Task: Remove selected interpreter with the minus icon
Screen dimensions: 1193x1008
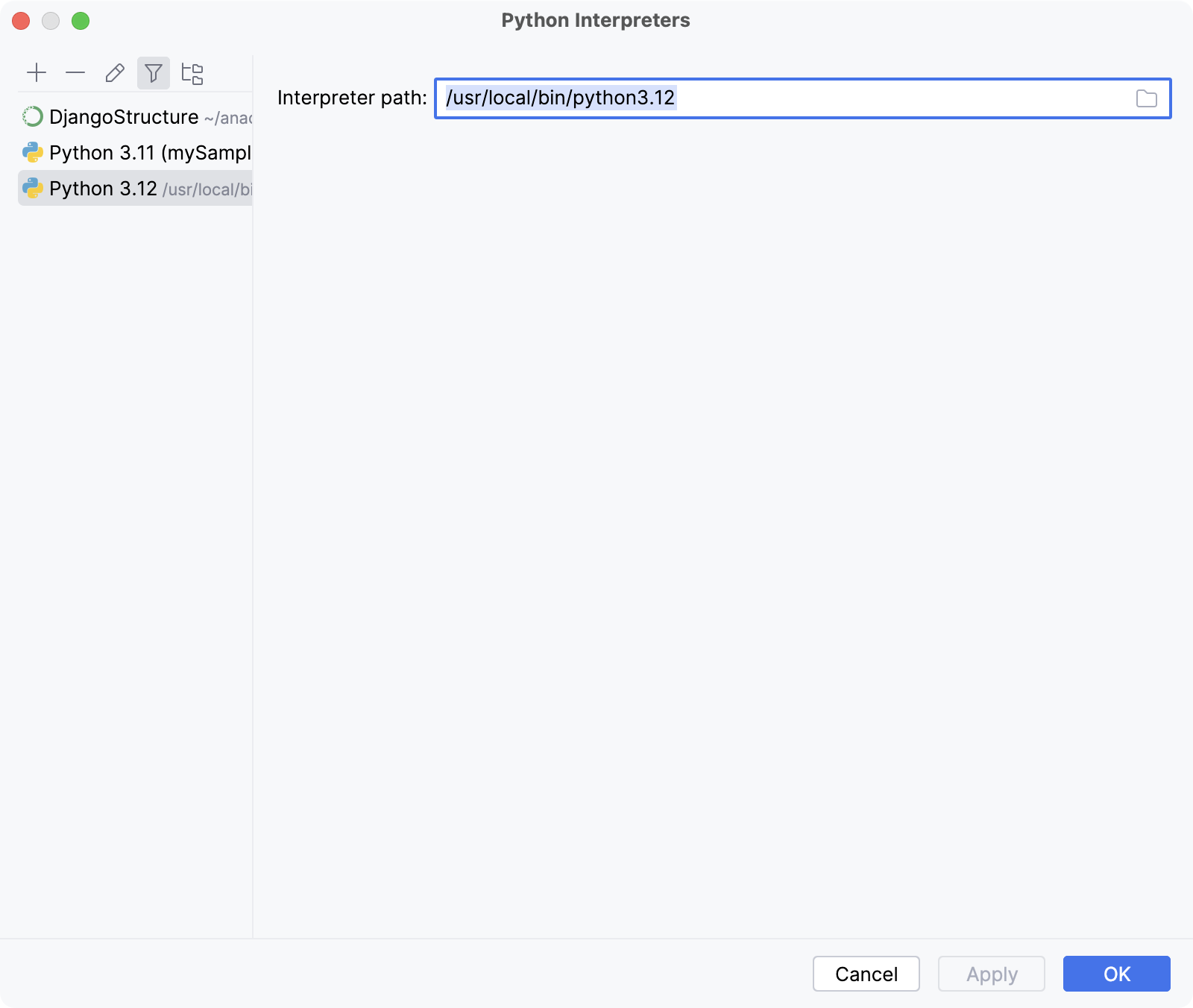Action: click(x=75, y=72)
